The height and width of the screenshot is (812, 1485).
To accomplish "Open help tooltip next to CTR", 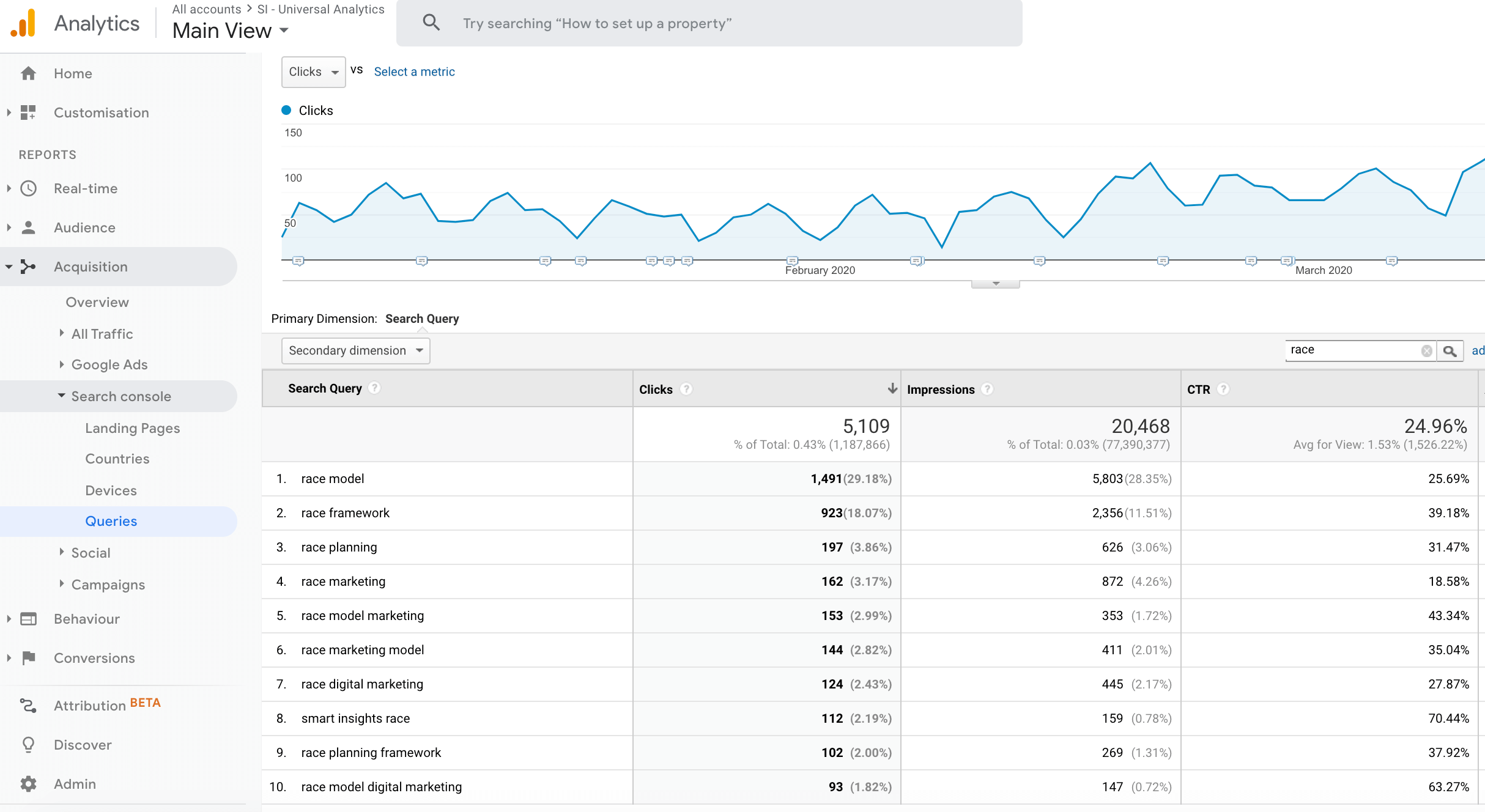I will coord(1223,389).
